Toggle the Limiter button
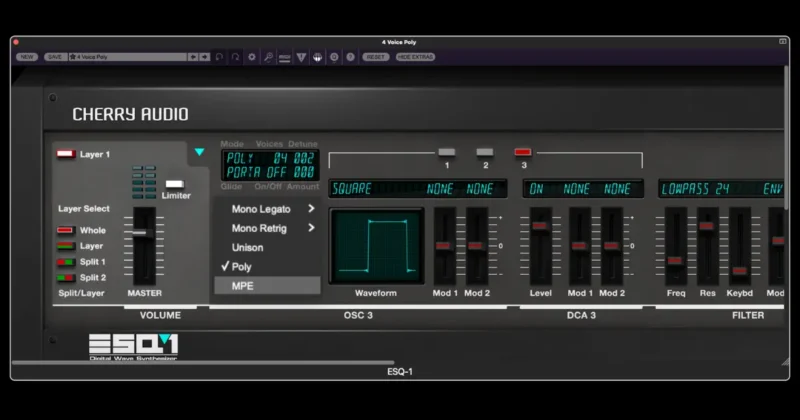This screenshot has width=800, height=420. (174, 184)
